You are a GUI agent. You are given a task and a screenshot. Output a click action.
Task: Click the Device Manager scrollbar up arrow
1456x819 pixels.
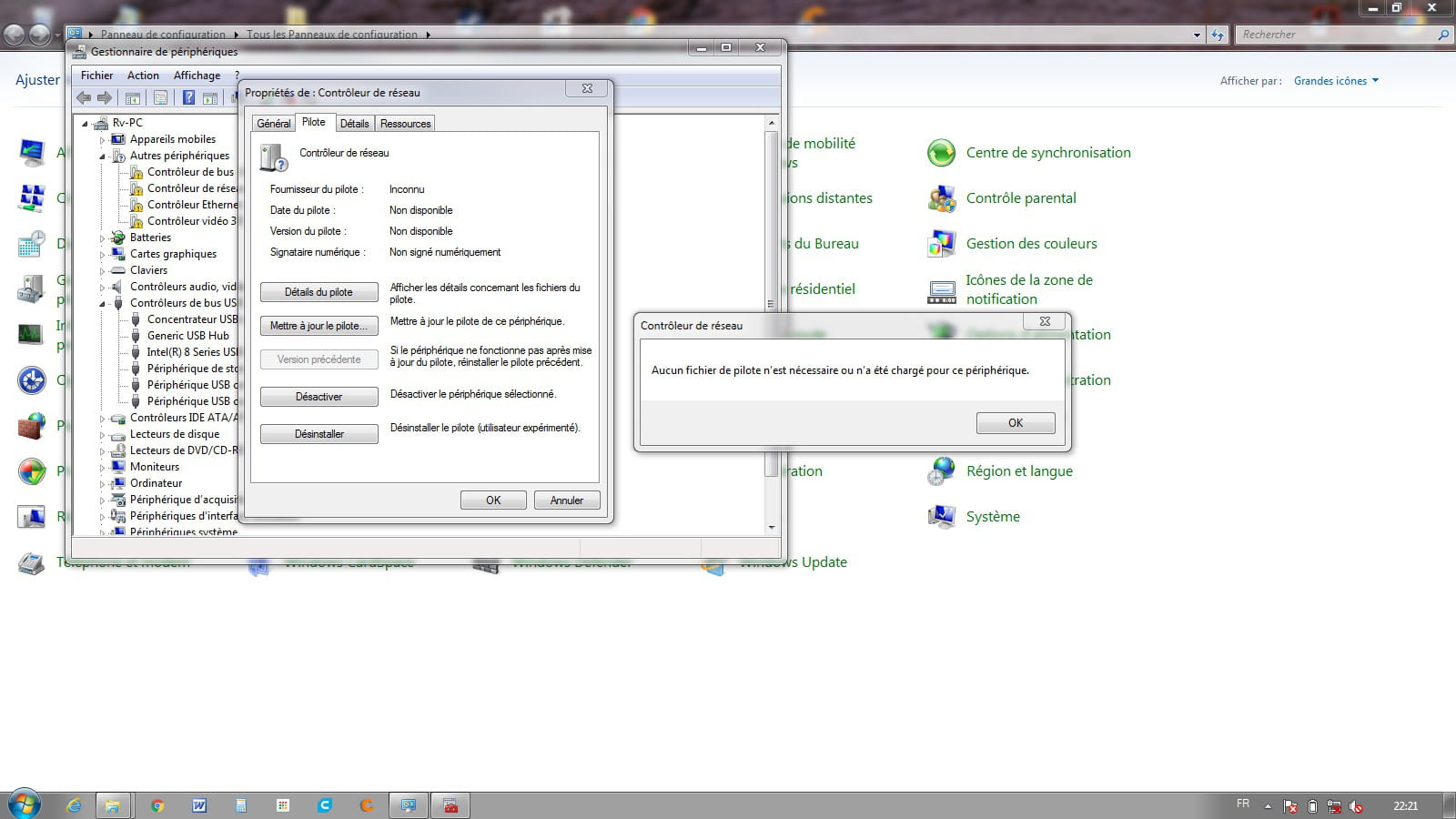pyautogui.click(x=772, y=122)
